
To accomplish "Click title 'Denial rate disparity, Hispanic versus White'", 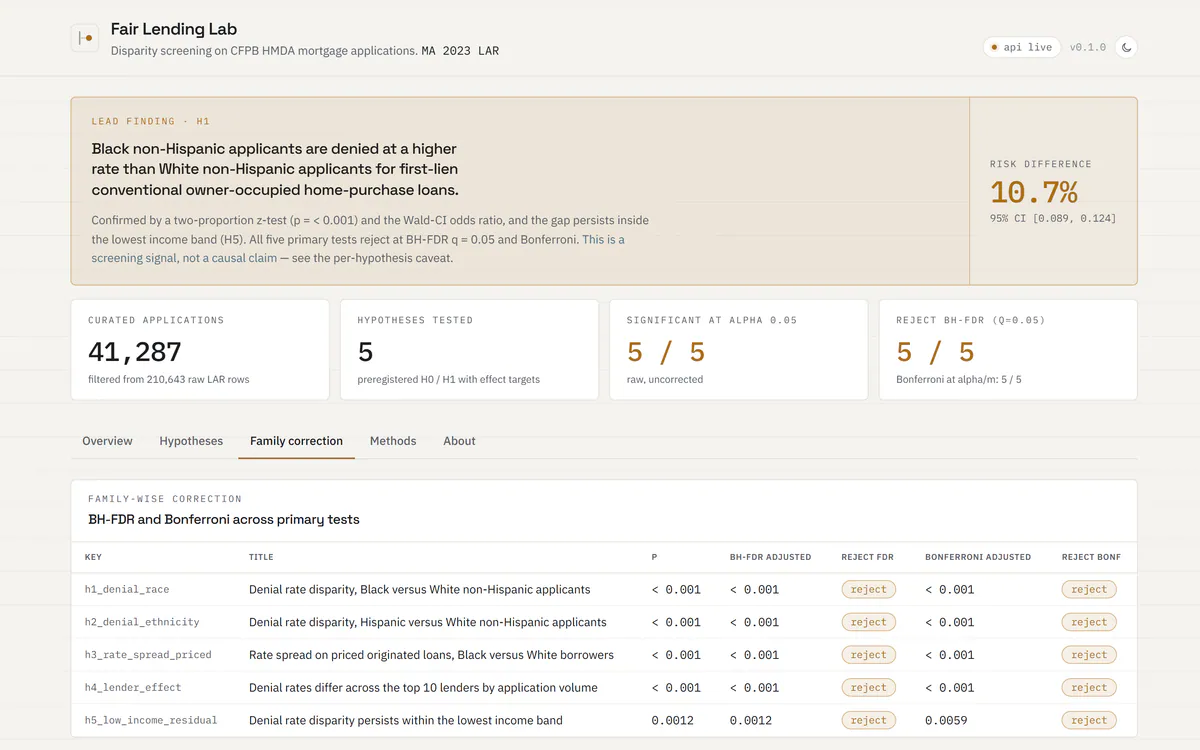I will click(x=428, y=622).
